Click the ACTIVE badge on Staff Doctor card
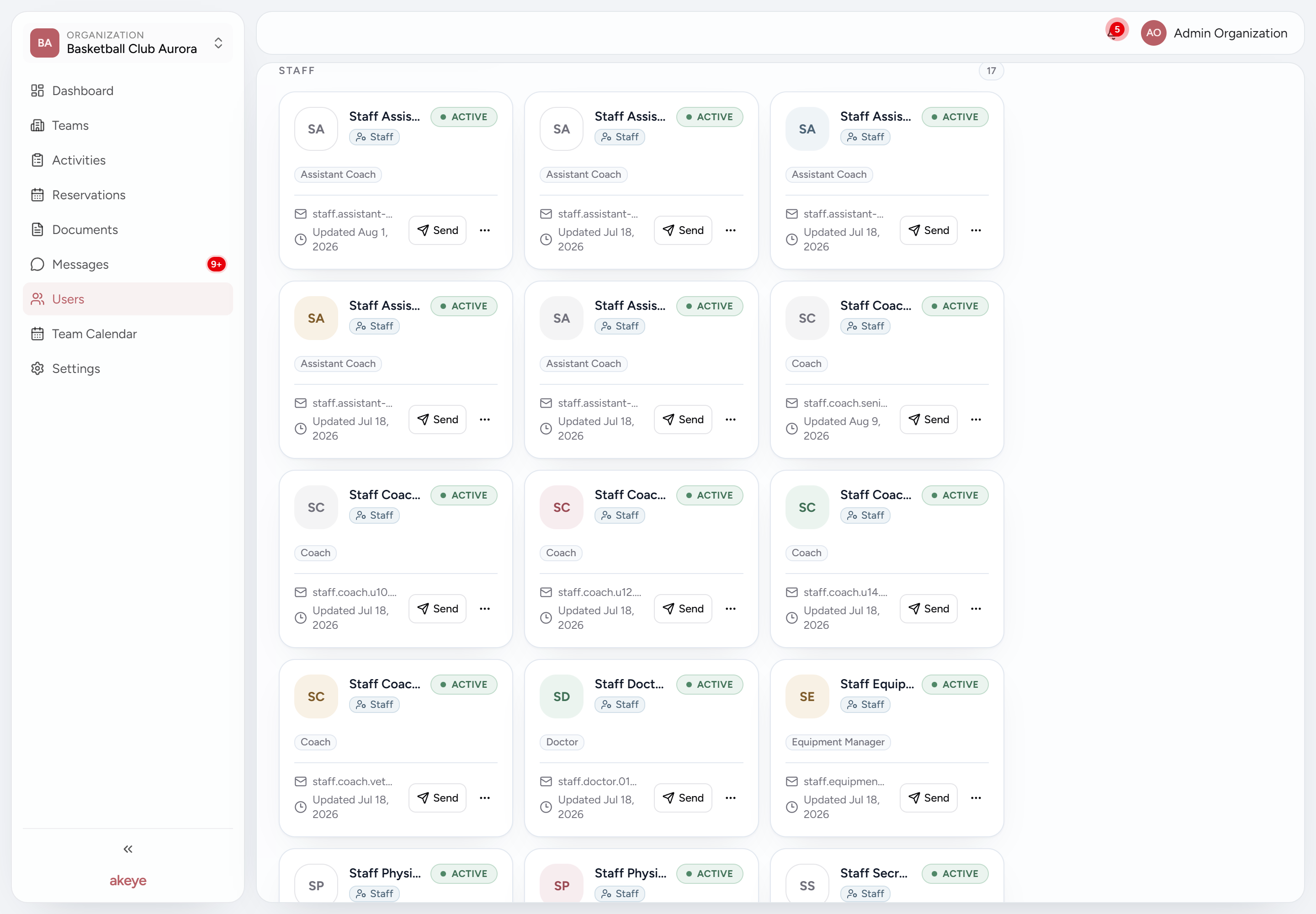1316x914 pixels. pyautogui.click(x=710, y=684)
